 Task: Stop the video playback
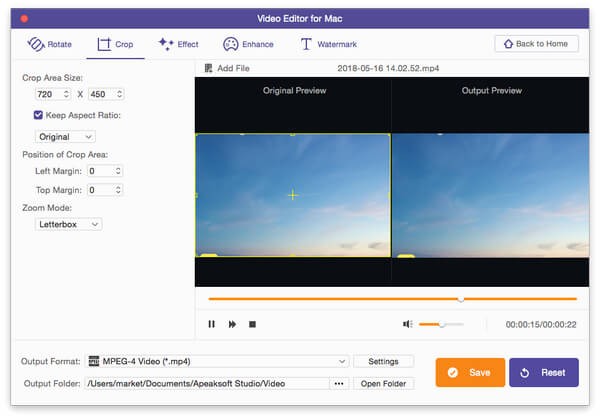pyautogui.click(x=252, y=324)
